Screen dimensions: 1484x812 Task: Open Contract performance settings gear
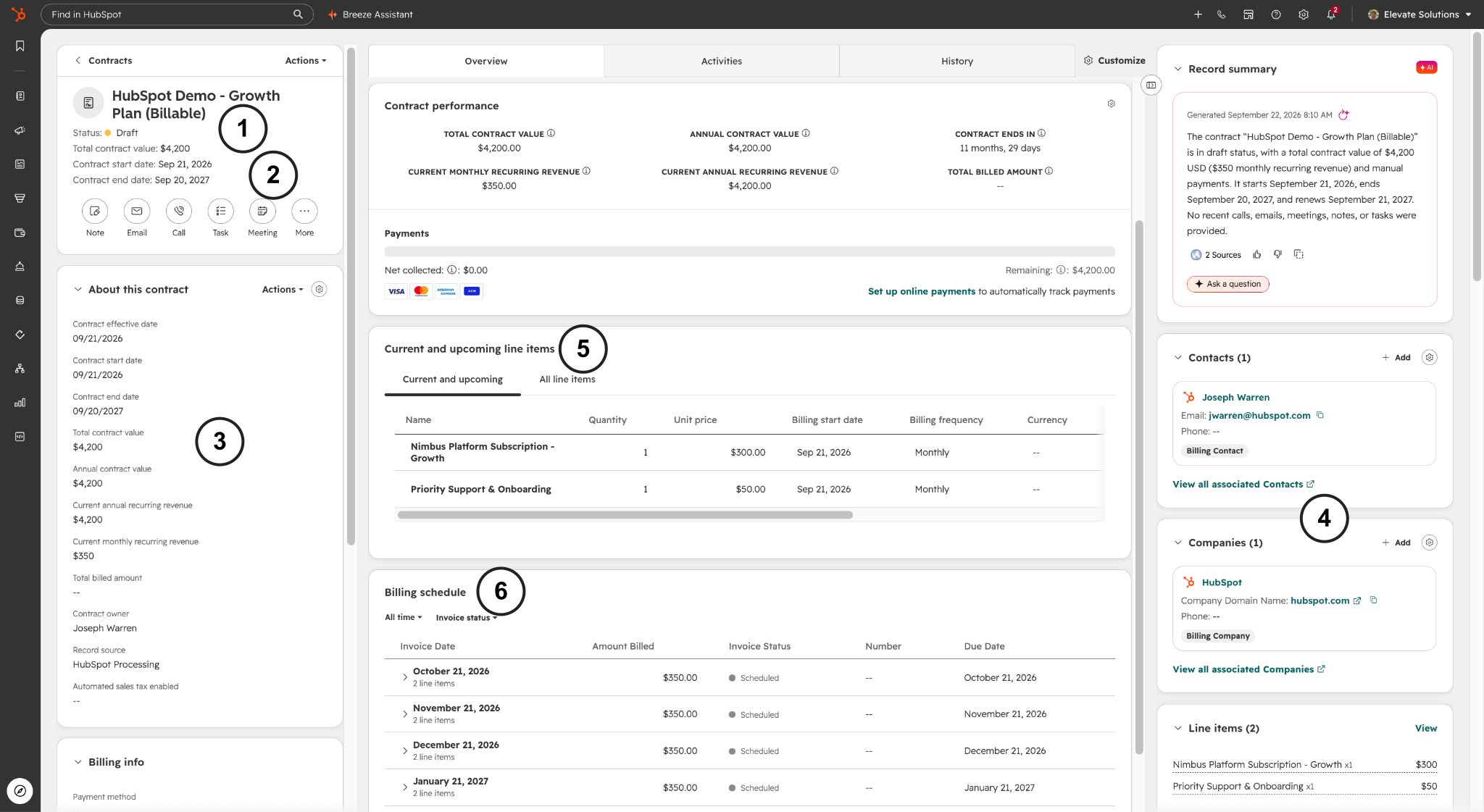[1111, 104]
